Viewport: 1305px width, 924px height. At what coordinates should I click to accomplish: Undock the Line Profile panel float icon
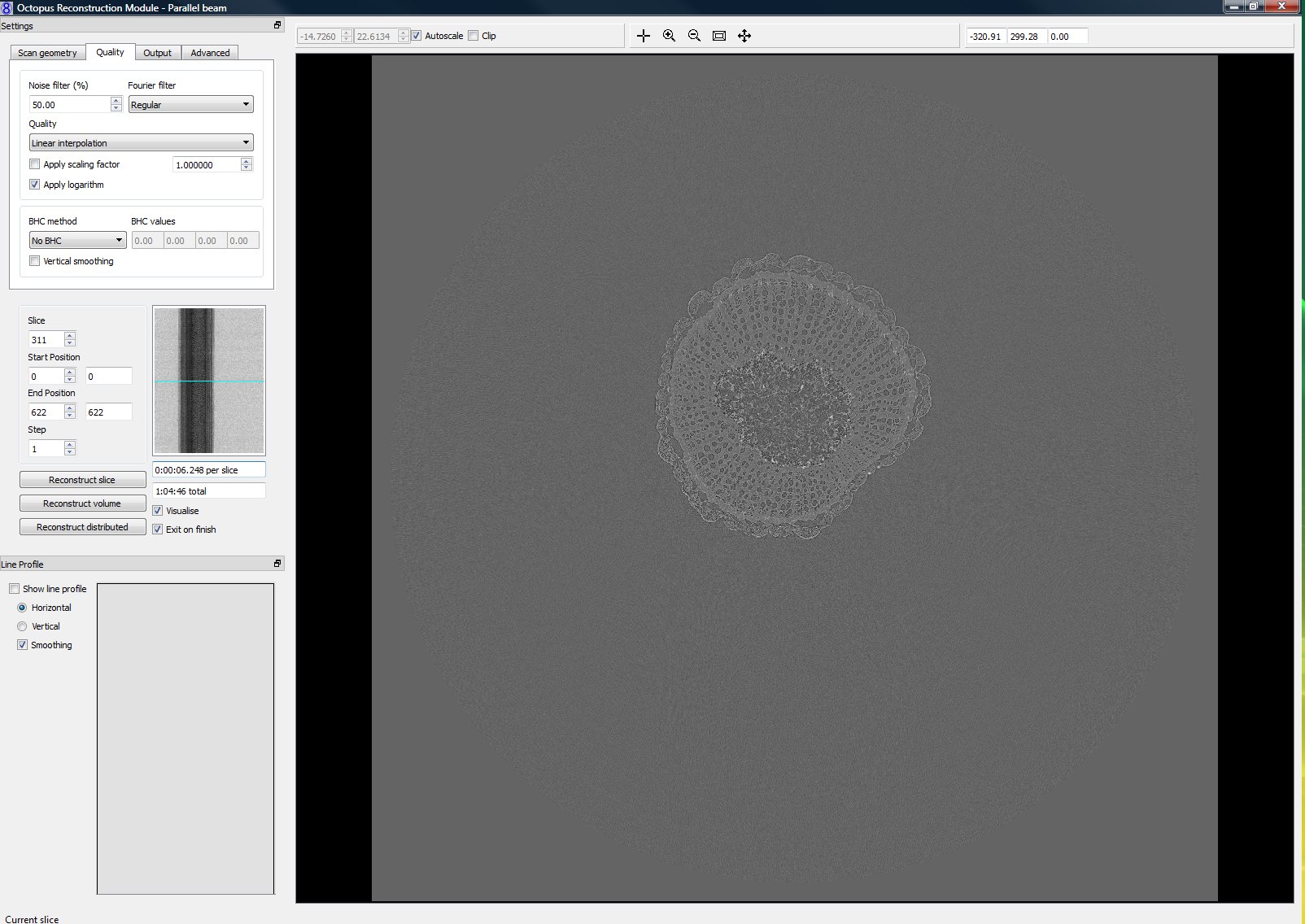click(x=277, y=564)
